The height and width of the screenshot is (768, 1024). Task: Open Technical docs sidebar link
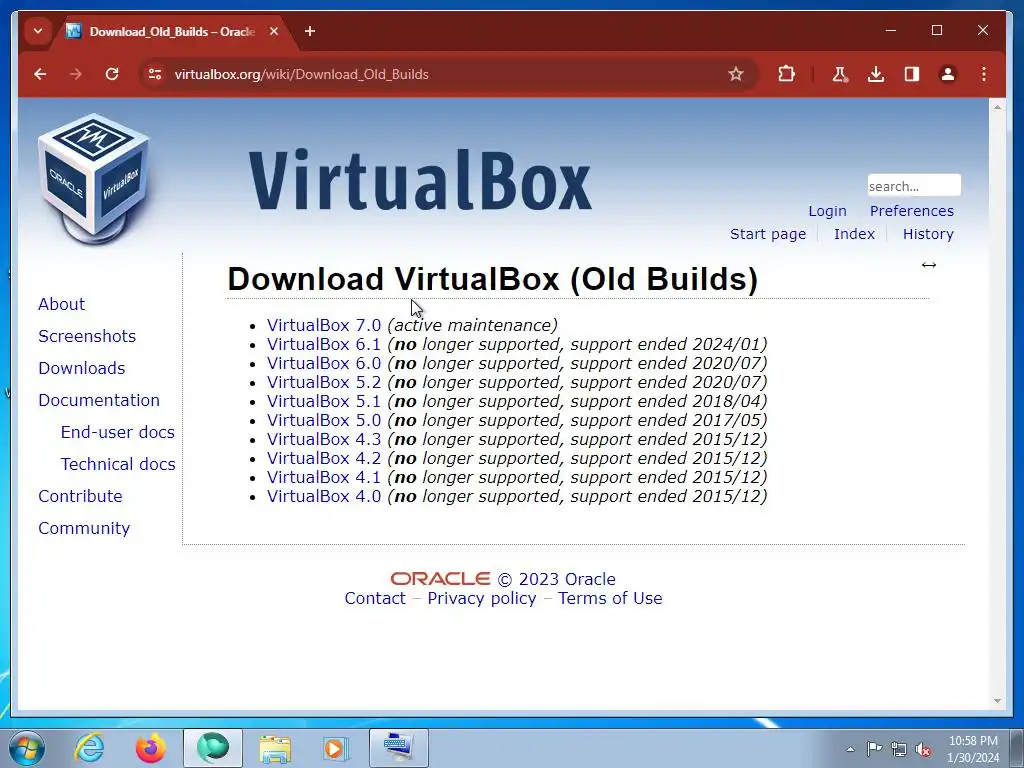pos(118,464)
